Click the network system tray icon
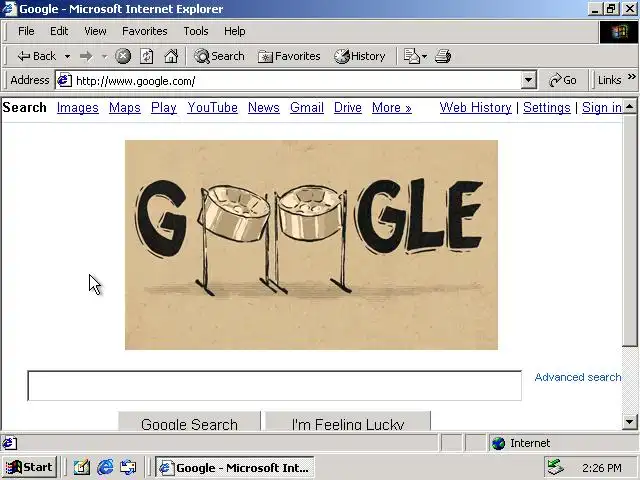640x480 pixels. pos(556,467)
